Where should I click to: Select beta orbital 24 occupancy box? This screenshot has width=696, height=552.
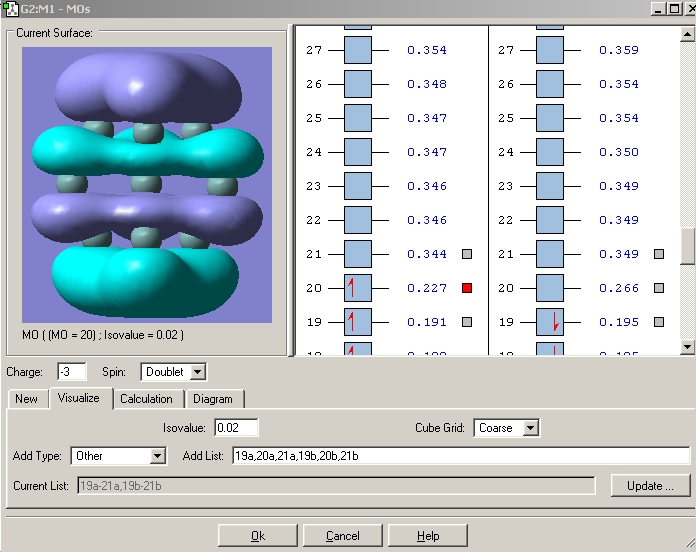click(x=550, y=152)
